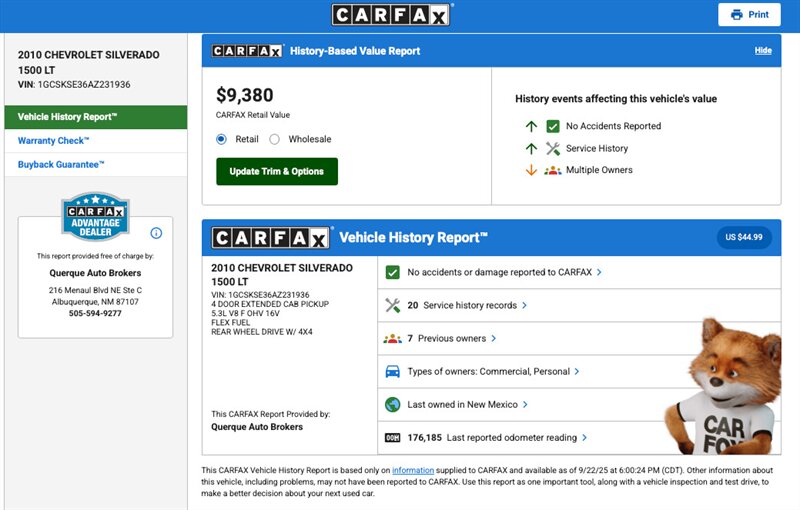Open the information link in disclaimer text
Screen dimensions: 800x510
(x=413, y=470)
